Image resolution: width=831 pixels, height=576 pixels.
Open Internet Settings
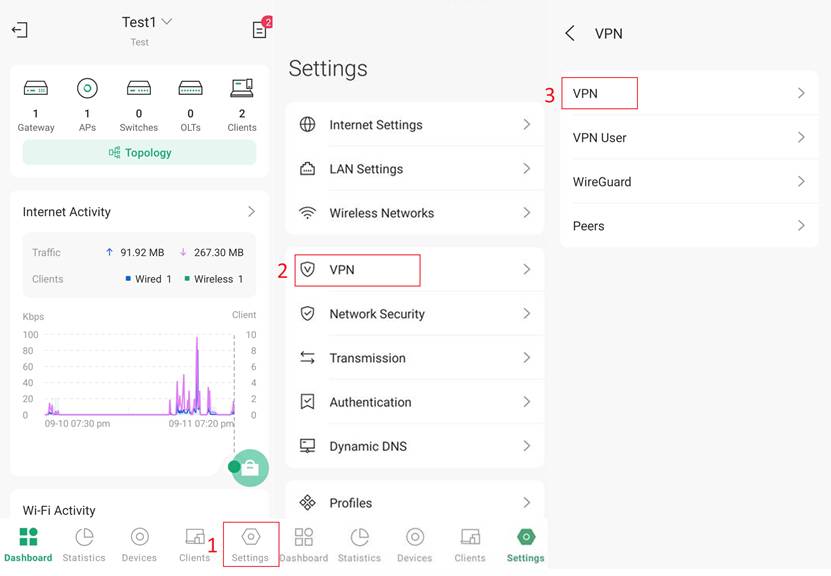[375, 125]
